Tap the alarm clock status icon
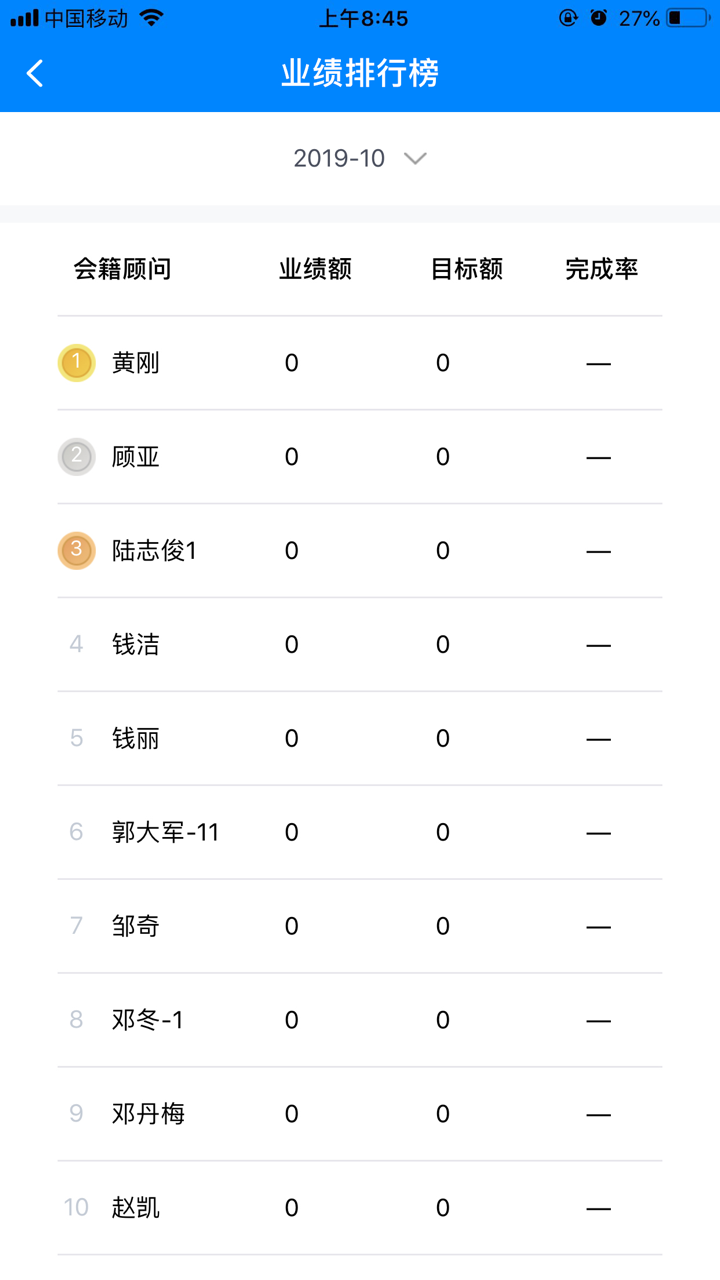The width and height of the screenshot is (720, 1280). point(598,18)
